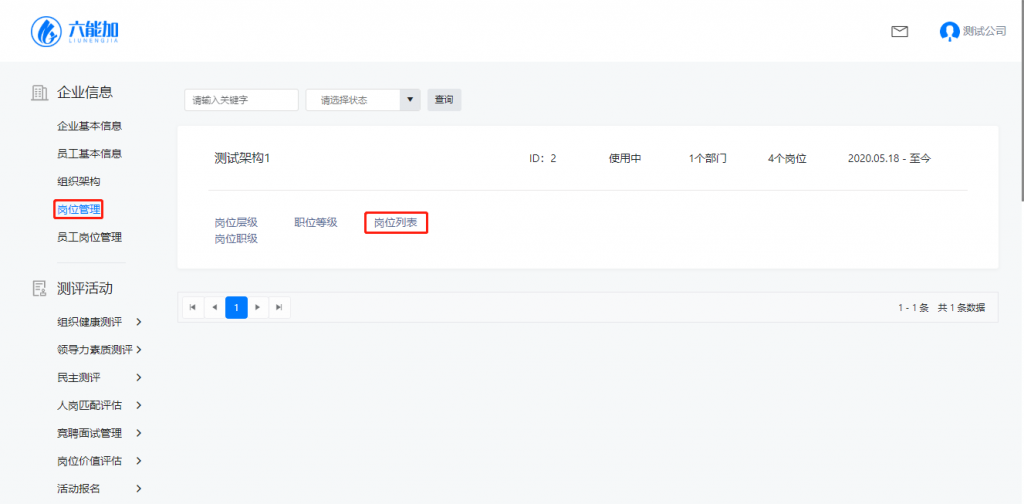Open 员工基本信息 menu item
This screenshot has width=1024, height=504.
[89, 154]
